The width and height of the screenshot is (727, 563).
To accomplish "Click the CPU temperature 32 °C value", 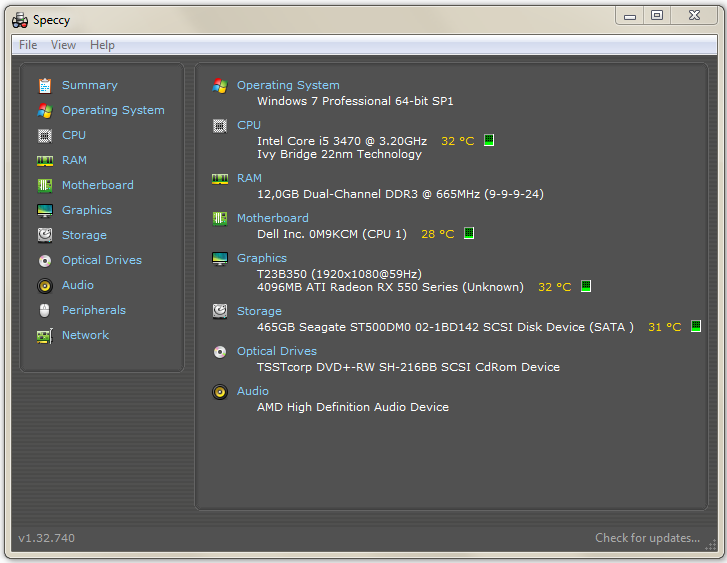I will 458,141.
